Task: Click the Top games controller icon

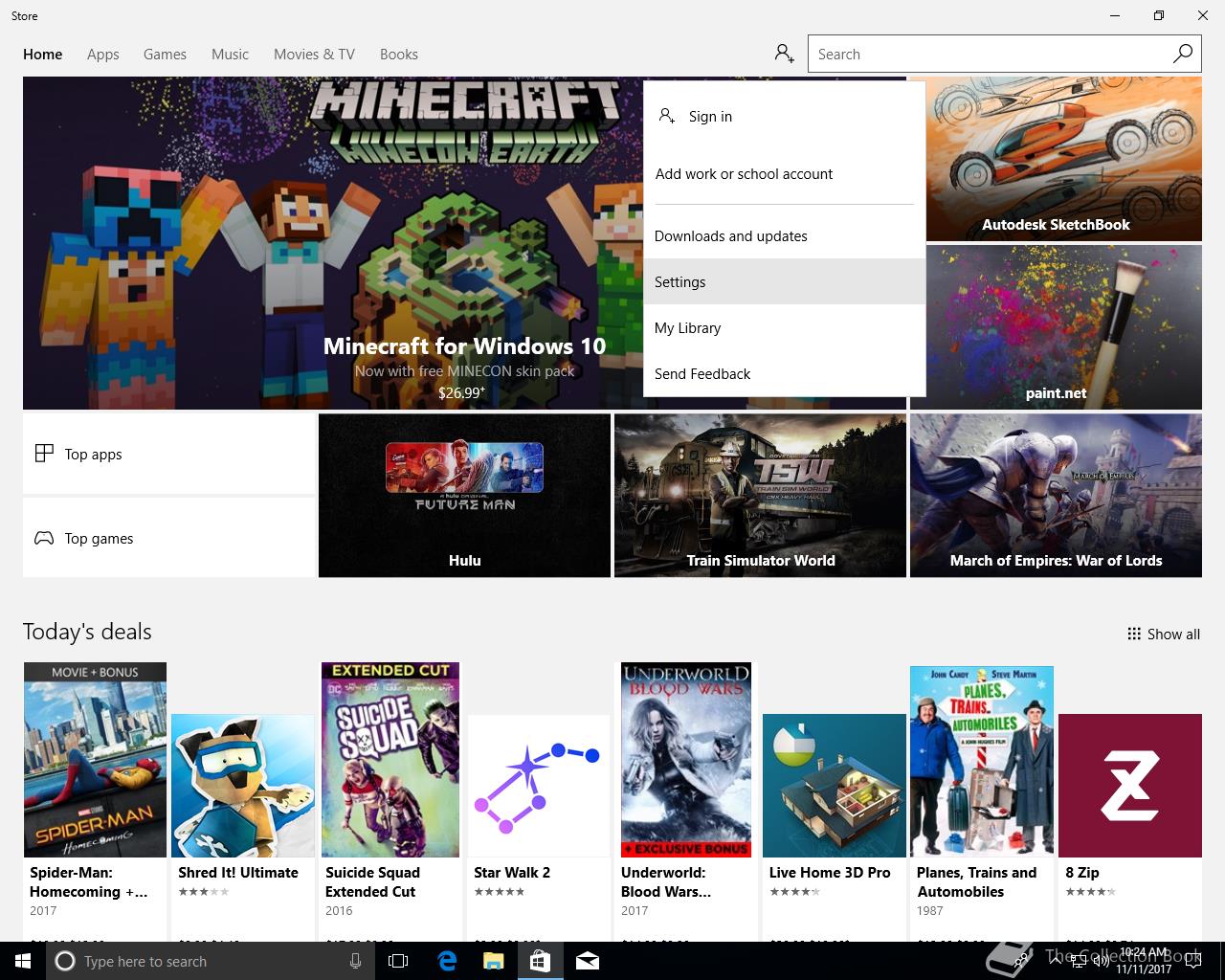Action: [x=44, y=538]
